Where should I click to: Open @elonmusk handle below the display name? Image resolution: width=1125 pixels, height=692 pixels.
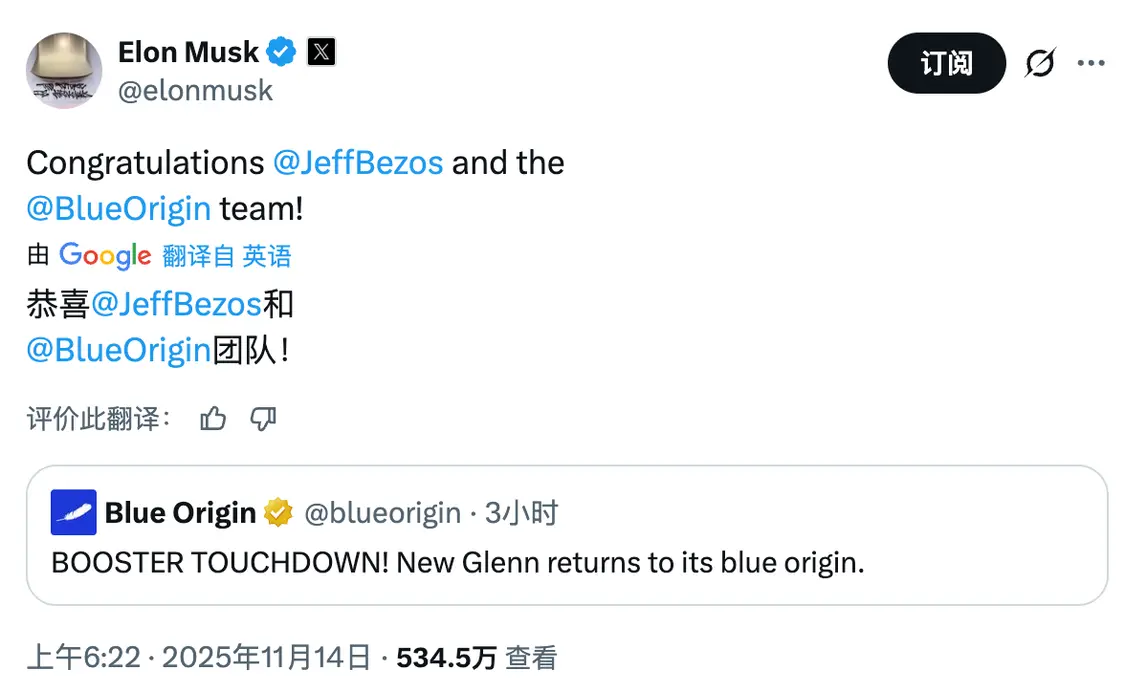tap(196, 90)
